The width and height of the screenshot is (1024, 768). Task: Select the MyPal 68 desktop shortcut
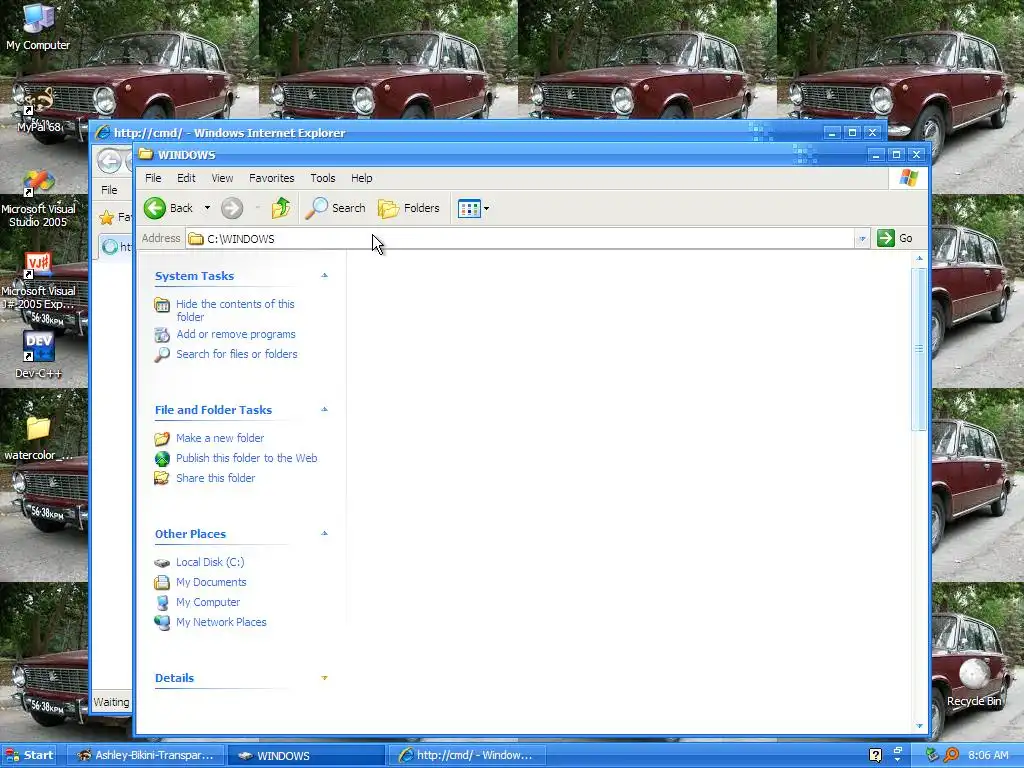[38, 110]
